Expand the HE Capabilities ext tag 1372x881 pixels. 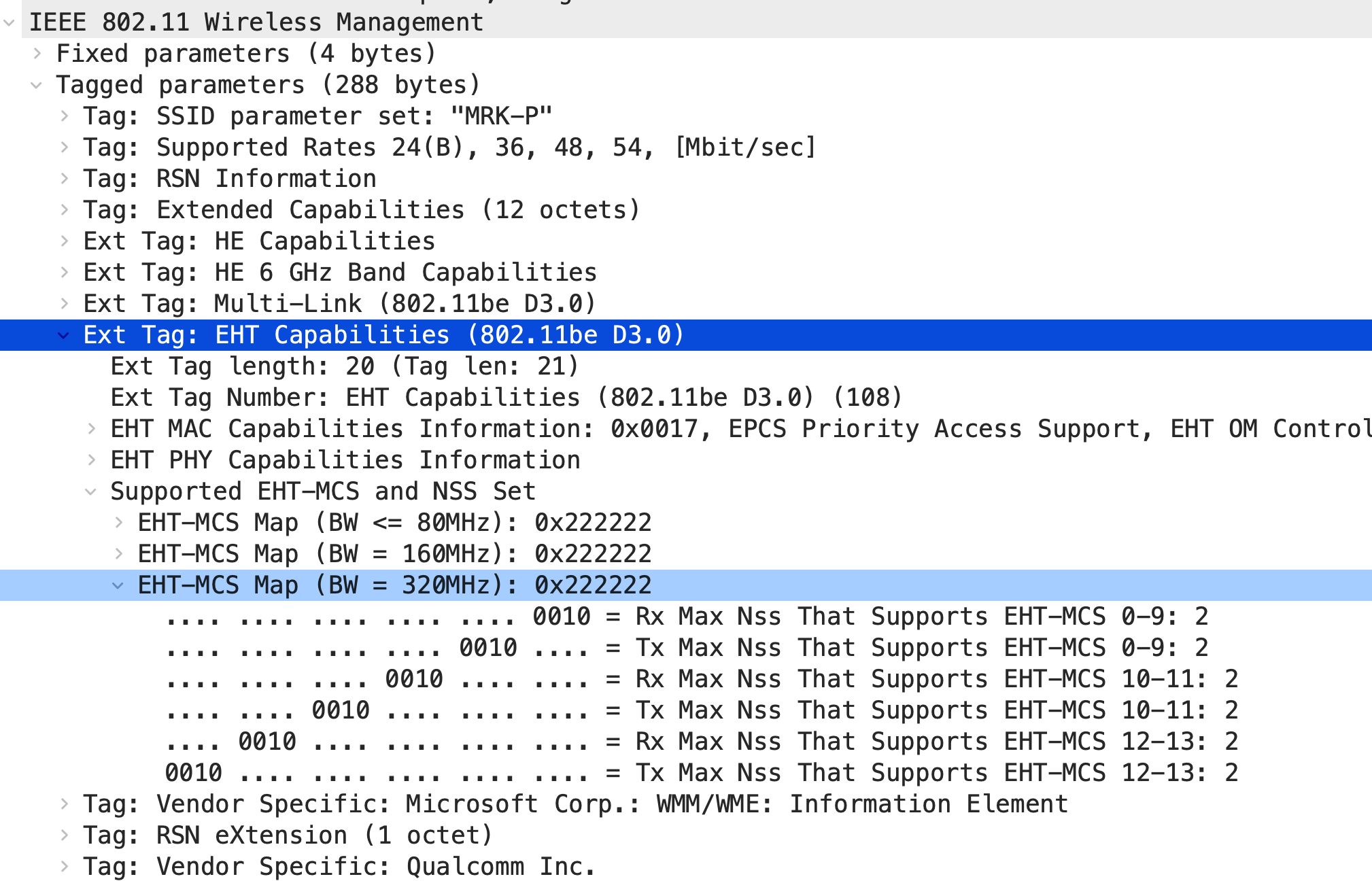65,241
